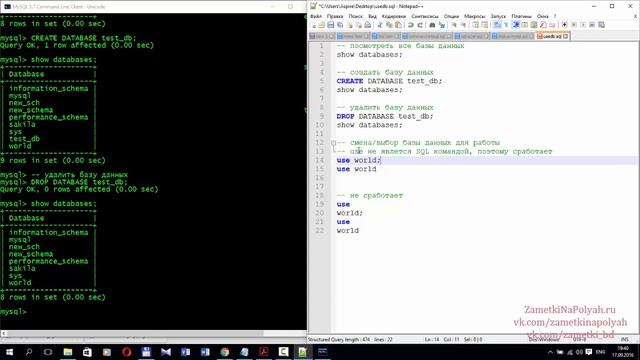
Task: Open the Синтаксисы menu
Action: click(425, 16)
